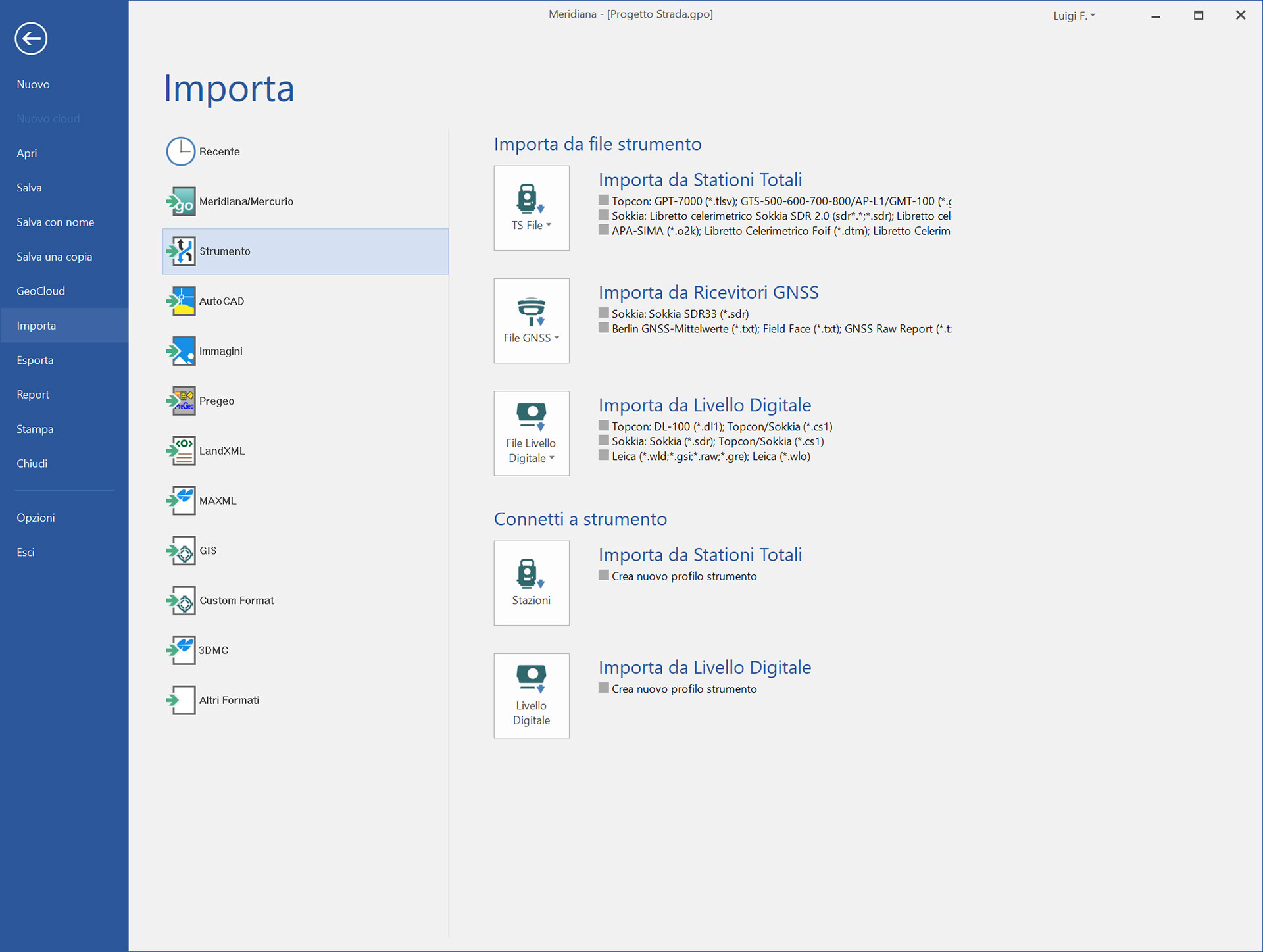Viewport: 1263px width, 952px height.
Task: Click the Livello Digitale connect button
Action: click(x=532, y=695)
